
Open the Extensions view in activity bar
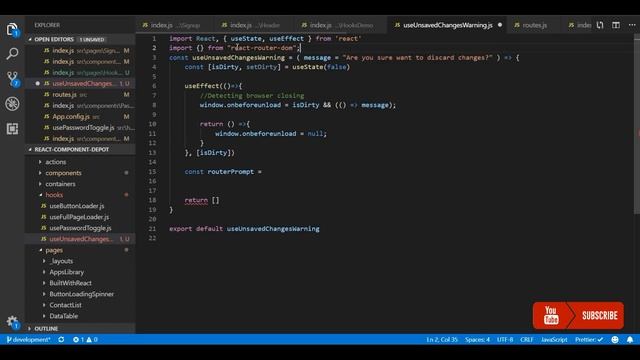tap(12, 129)
